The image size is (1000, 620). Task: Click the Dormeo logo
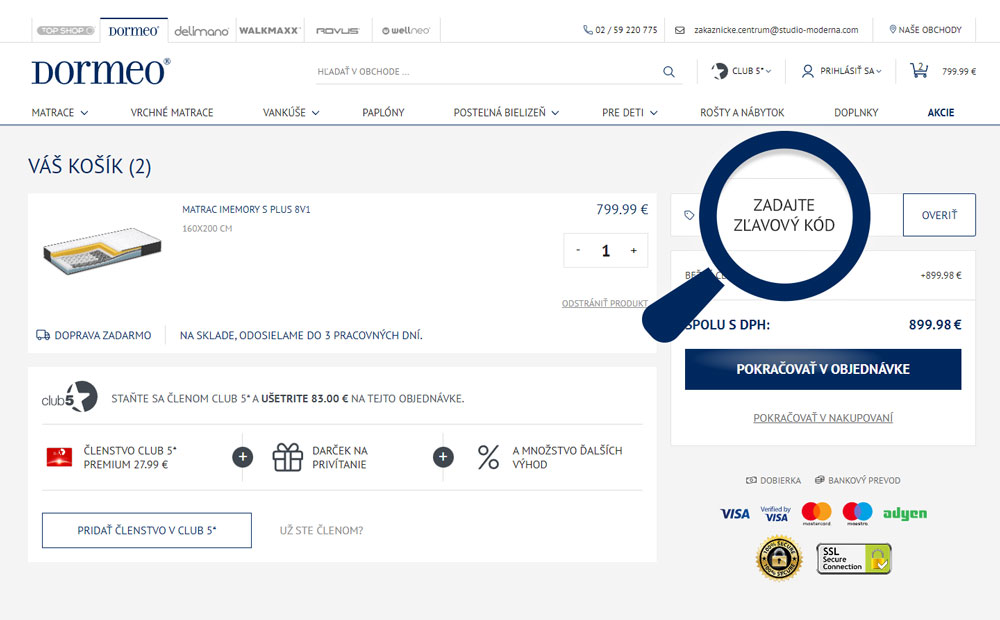click(x=100, y=72)
